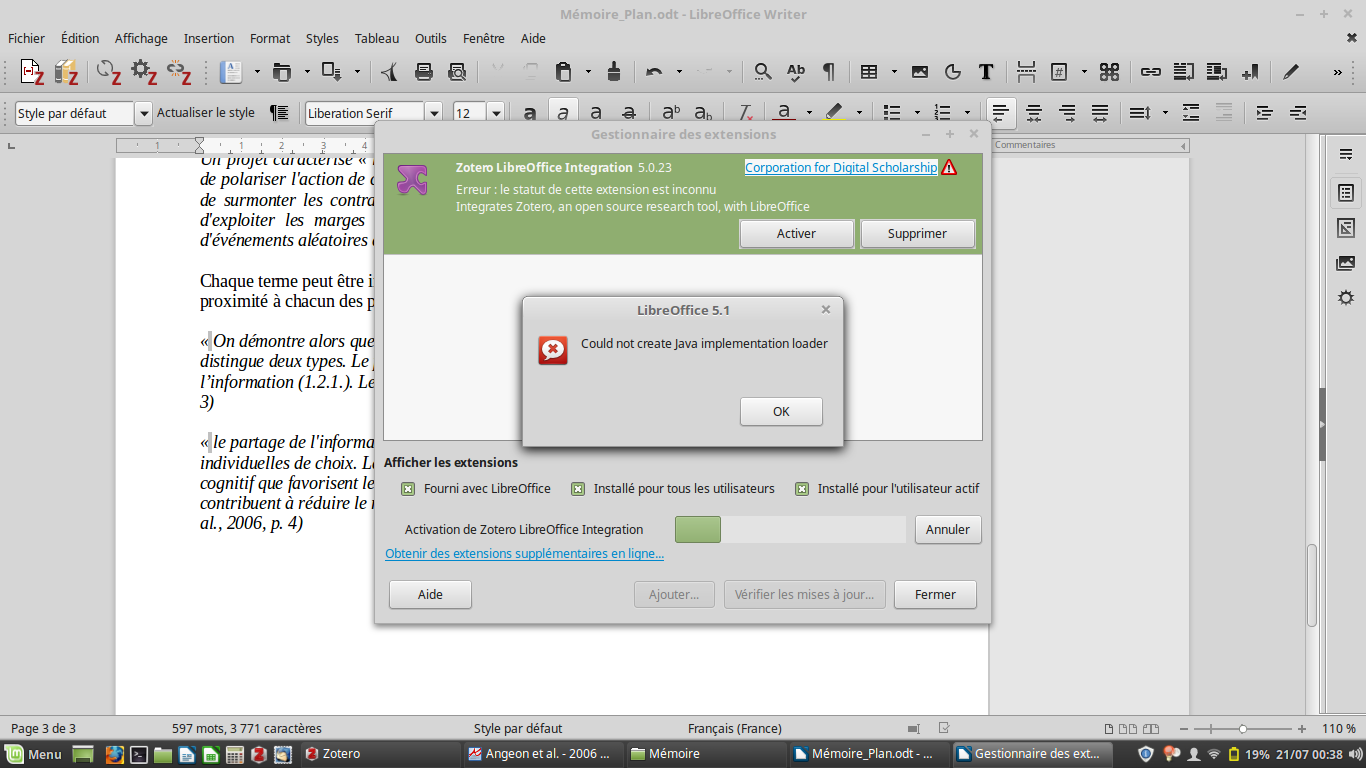Open the Affichage menu
Image resolution: width=1366 pixels, height=768 pixels.
pos(141,38)
